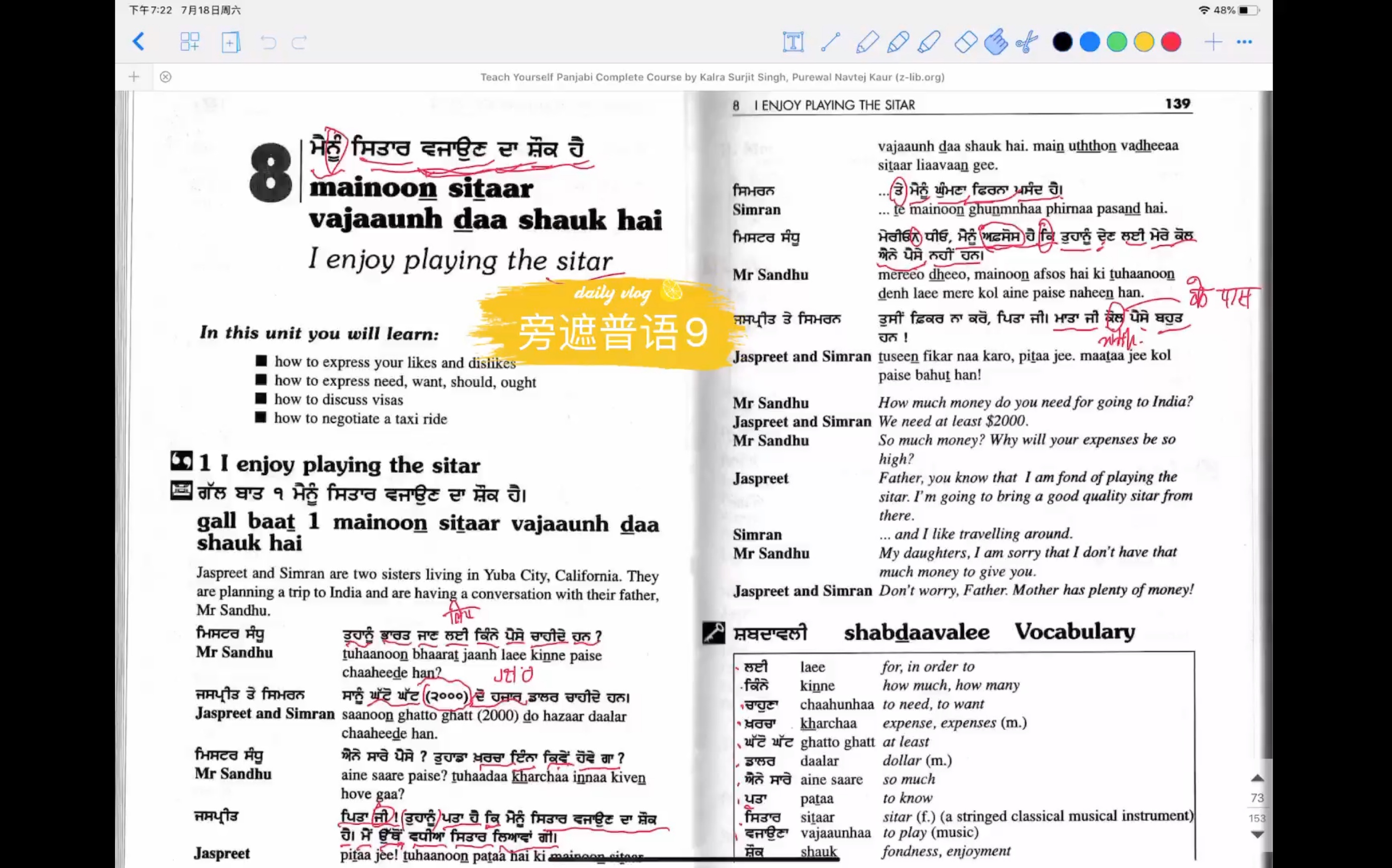
Task: Select the Highlighter marker tool
Action: tap(929, 42)
